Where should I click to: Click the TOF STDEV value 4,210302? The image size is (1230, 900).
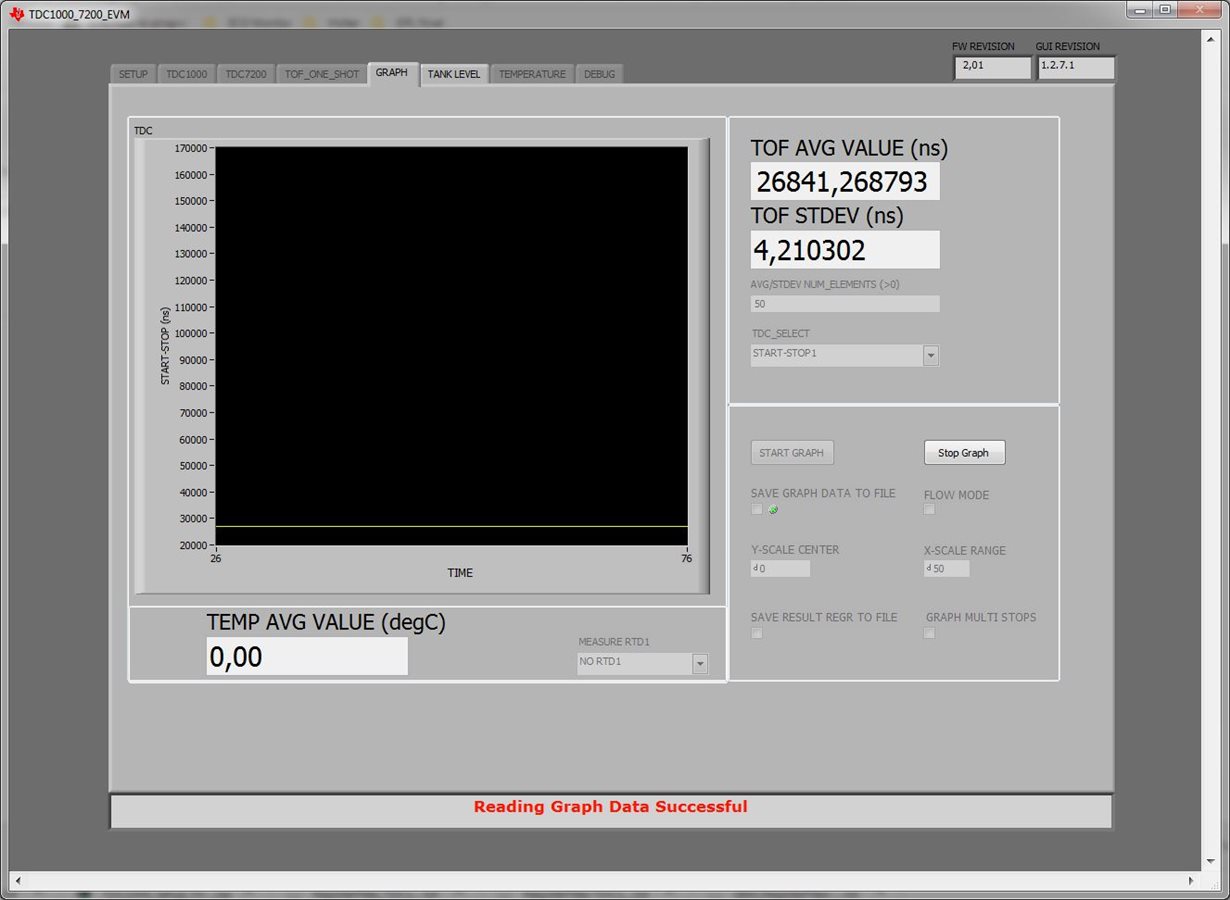(x=845, y=249)
